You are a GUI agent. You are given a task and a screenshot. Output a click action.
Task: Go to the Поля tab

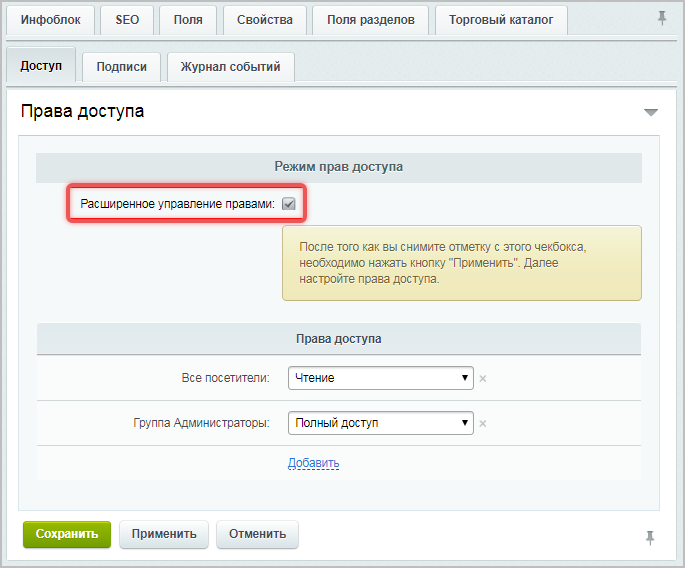tap(187, 20)
